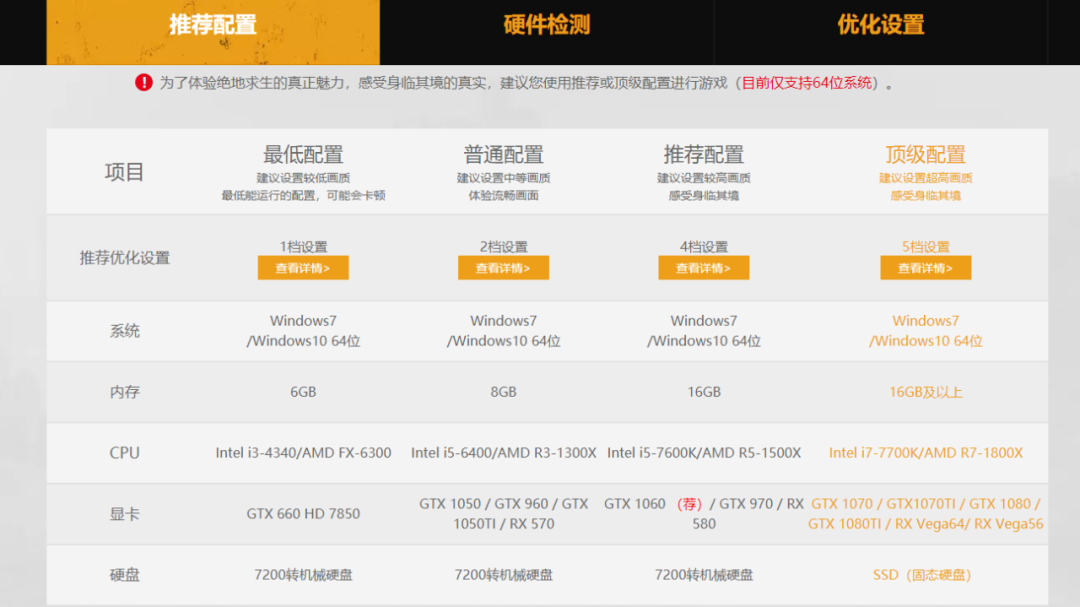Click Intel i5-6400/AMD R3-1300X cell

[503, 453]
